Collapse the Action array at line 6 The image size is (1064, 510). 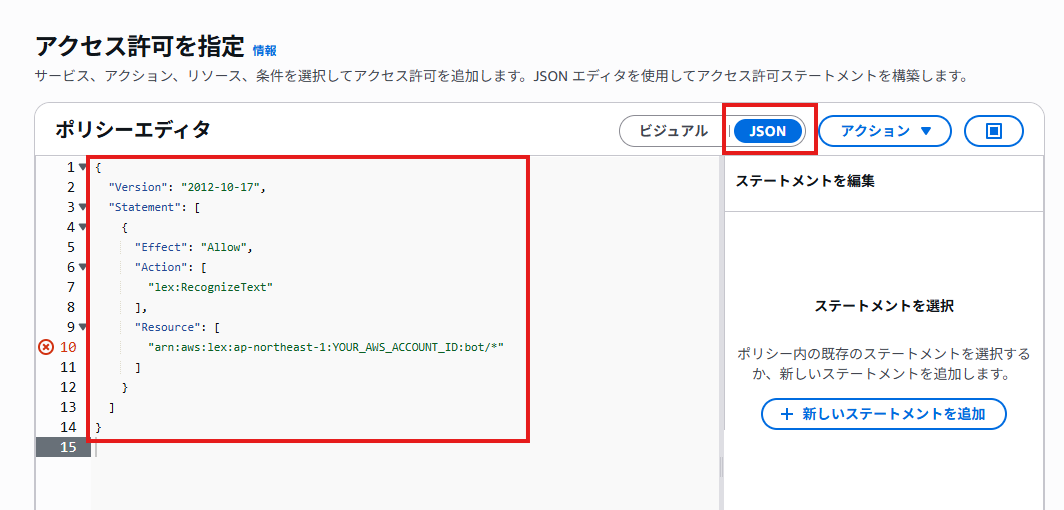click(82, 267)
